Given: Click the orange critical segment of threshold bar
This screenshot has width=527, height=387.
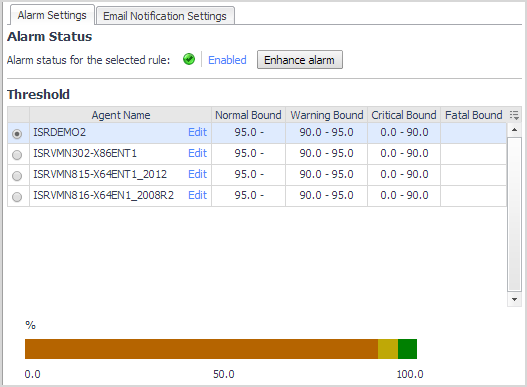Looking at the screenshot, I should click(x=201, y=349).
